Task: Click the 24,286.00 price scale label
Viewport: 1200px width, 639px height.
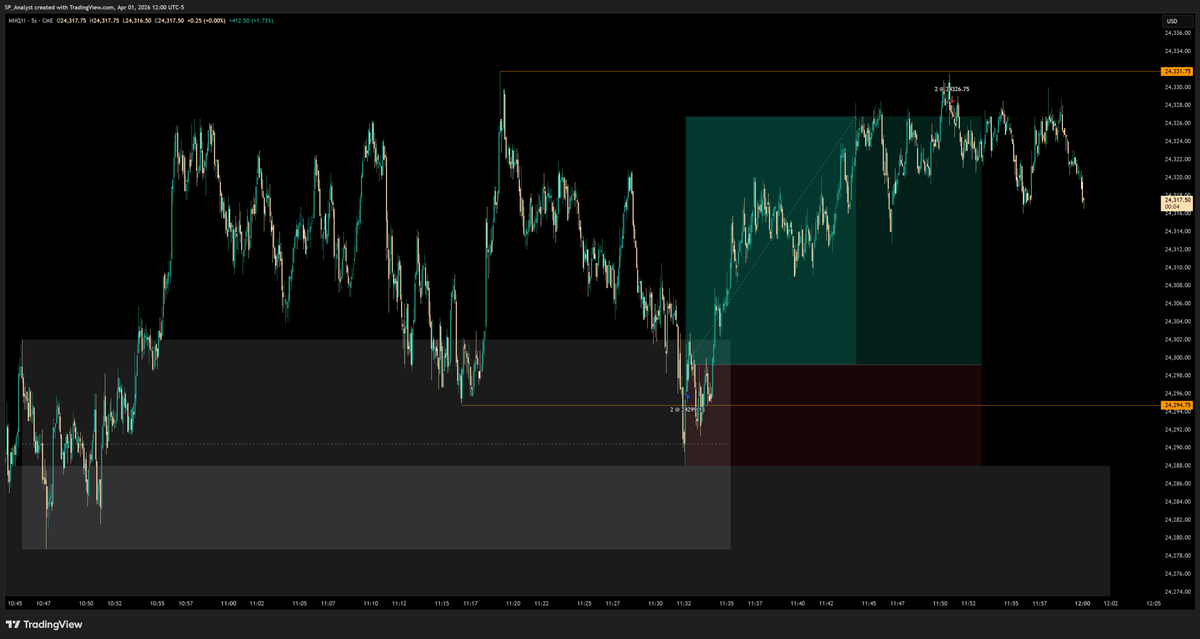Action: pyautogui.click(x=1177, y=483)
